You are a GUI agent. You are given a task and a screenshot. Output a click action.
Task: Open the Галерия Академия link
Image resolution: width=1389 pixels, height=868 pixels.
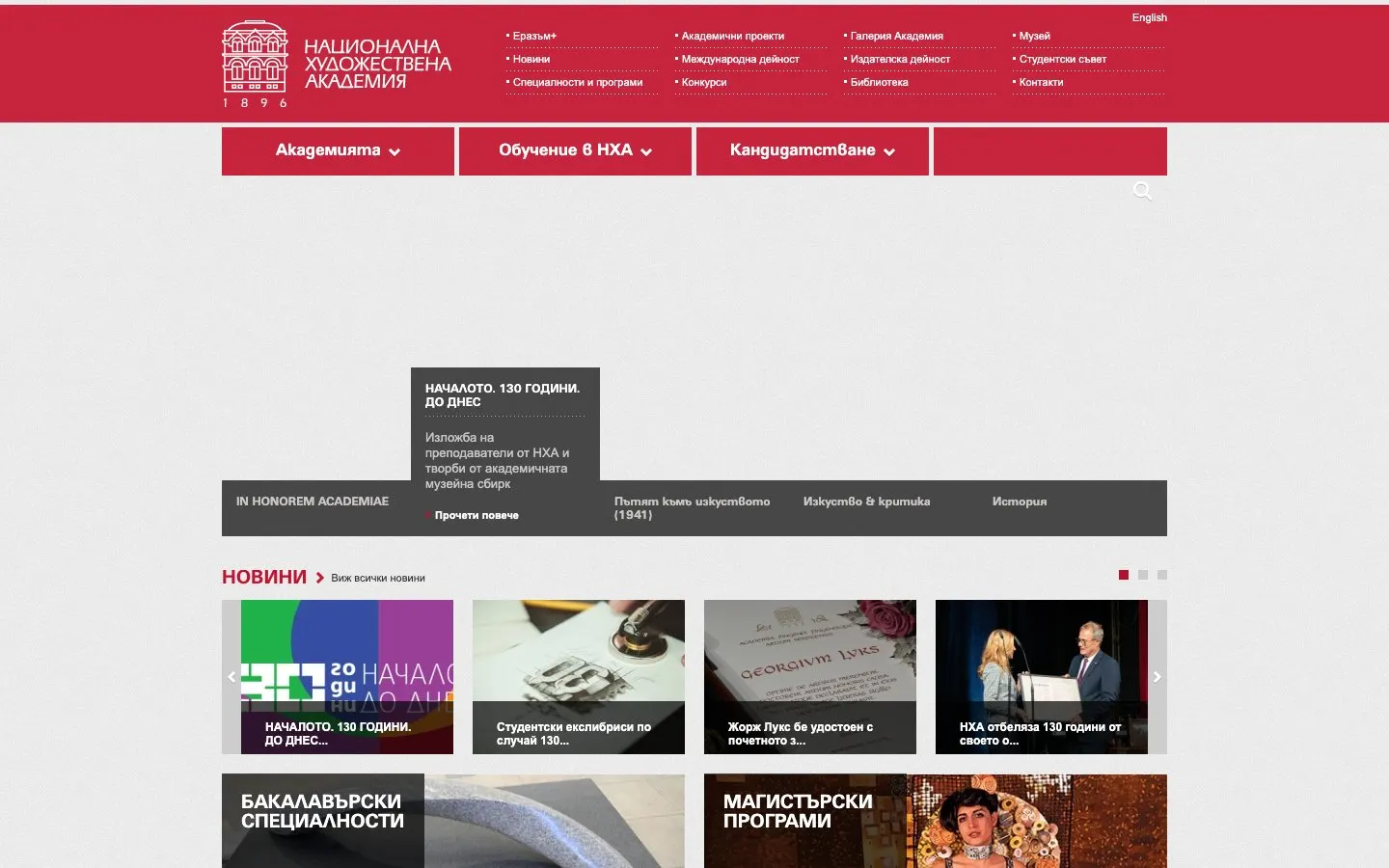(897, 37)
